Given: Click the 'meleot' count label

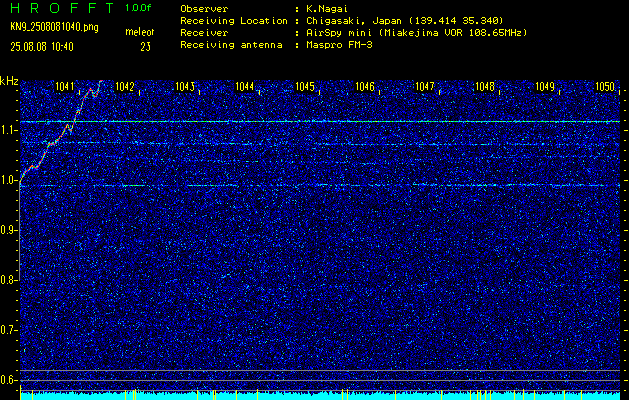Looking at the screenshot, I should (x=139, y=32).
